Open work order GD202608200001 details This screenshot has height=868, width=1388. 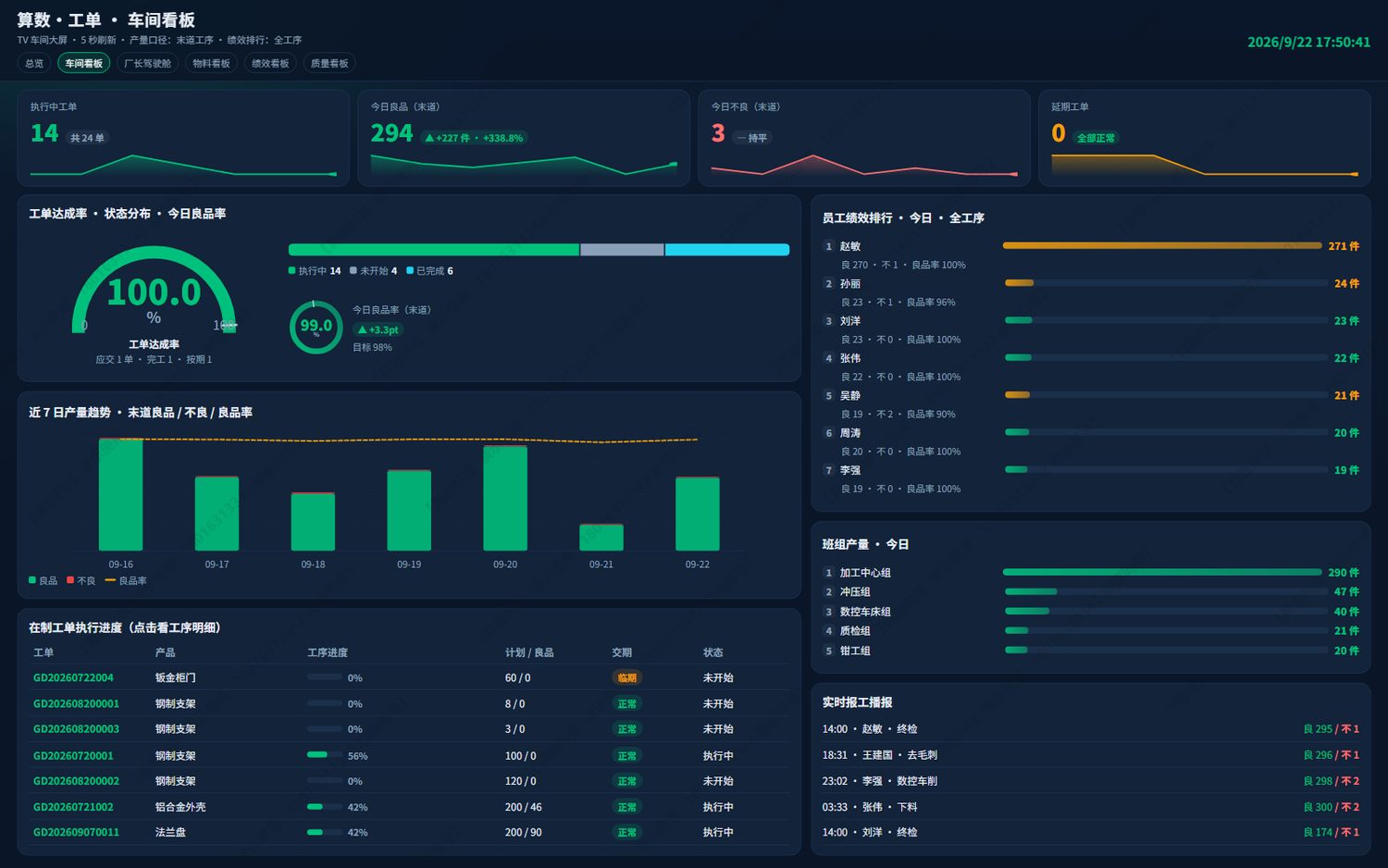point(76,704)
